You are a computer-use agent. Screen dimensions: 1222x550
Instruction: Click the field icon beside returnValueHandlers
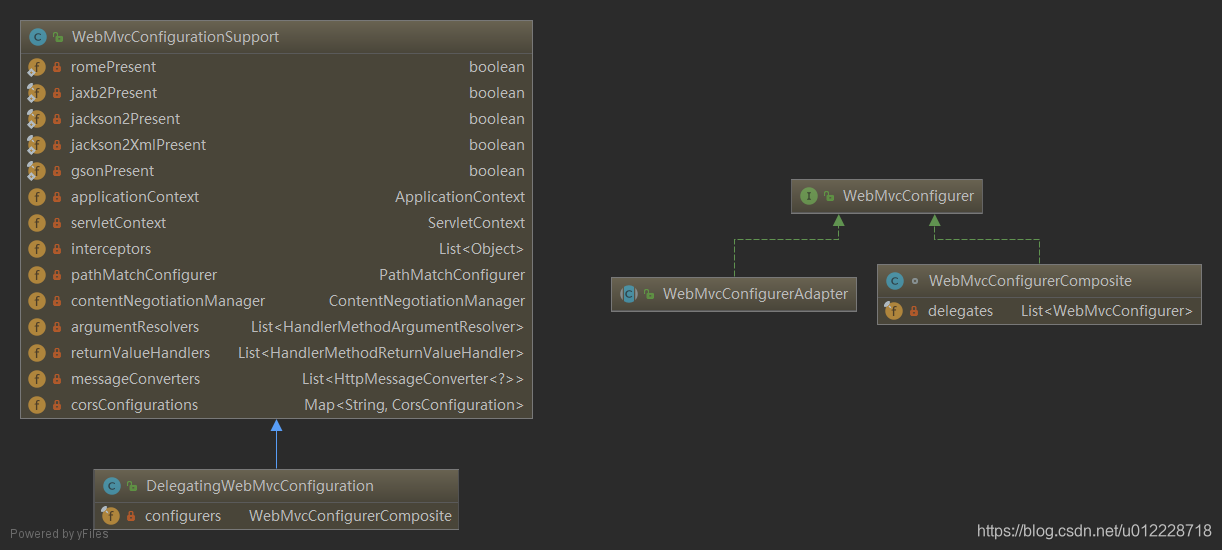click(x=37, y=353)
